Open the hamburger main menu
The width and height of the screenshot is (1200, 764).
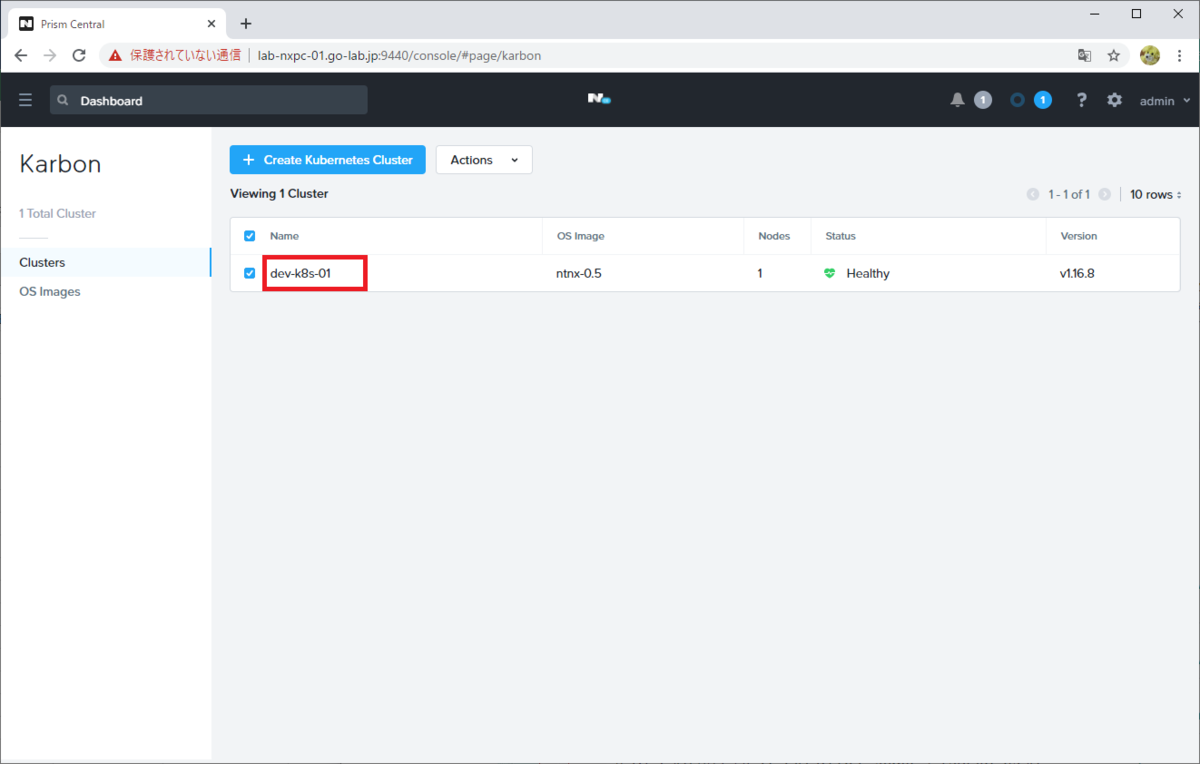point(25,100)
